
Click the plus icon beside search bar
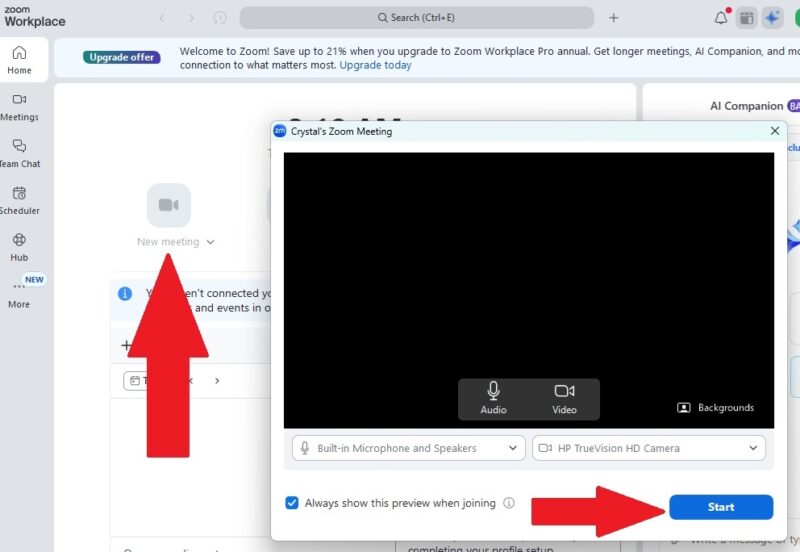point(614,18)
